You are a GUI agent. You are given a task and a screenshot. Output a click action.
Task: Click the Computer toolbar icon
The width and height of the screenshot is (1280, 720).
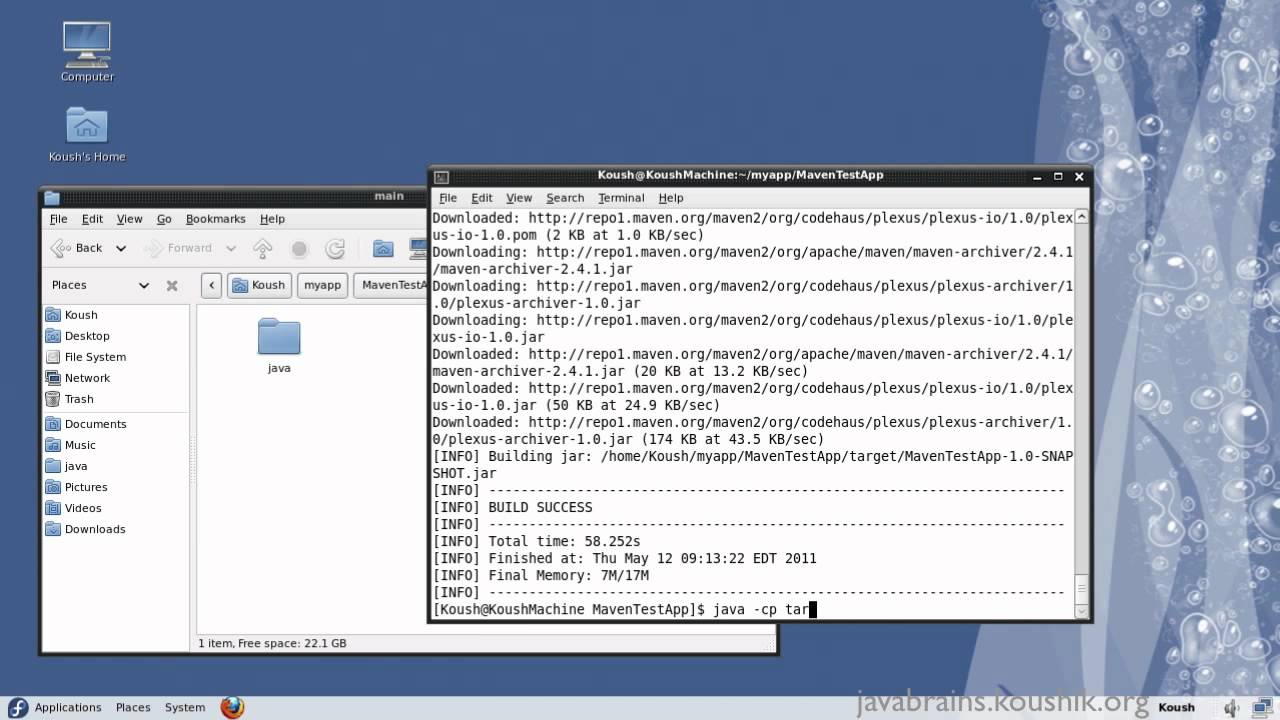(418, 248)
